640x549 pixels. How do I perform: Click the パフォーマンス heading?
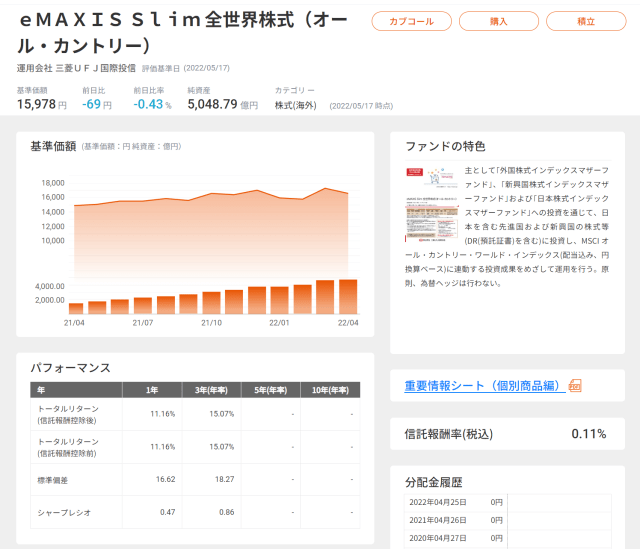[71, 368]
